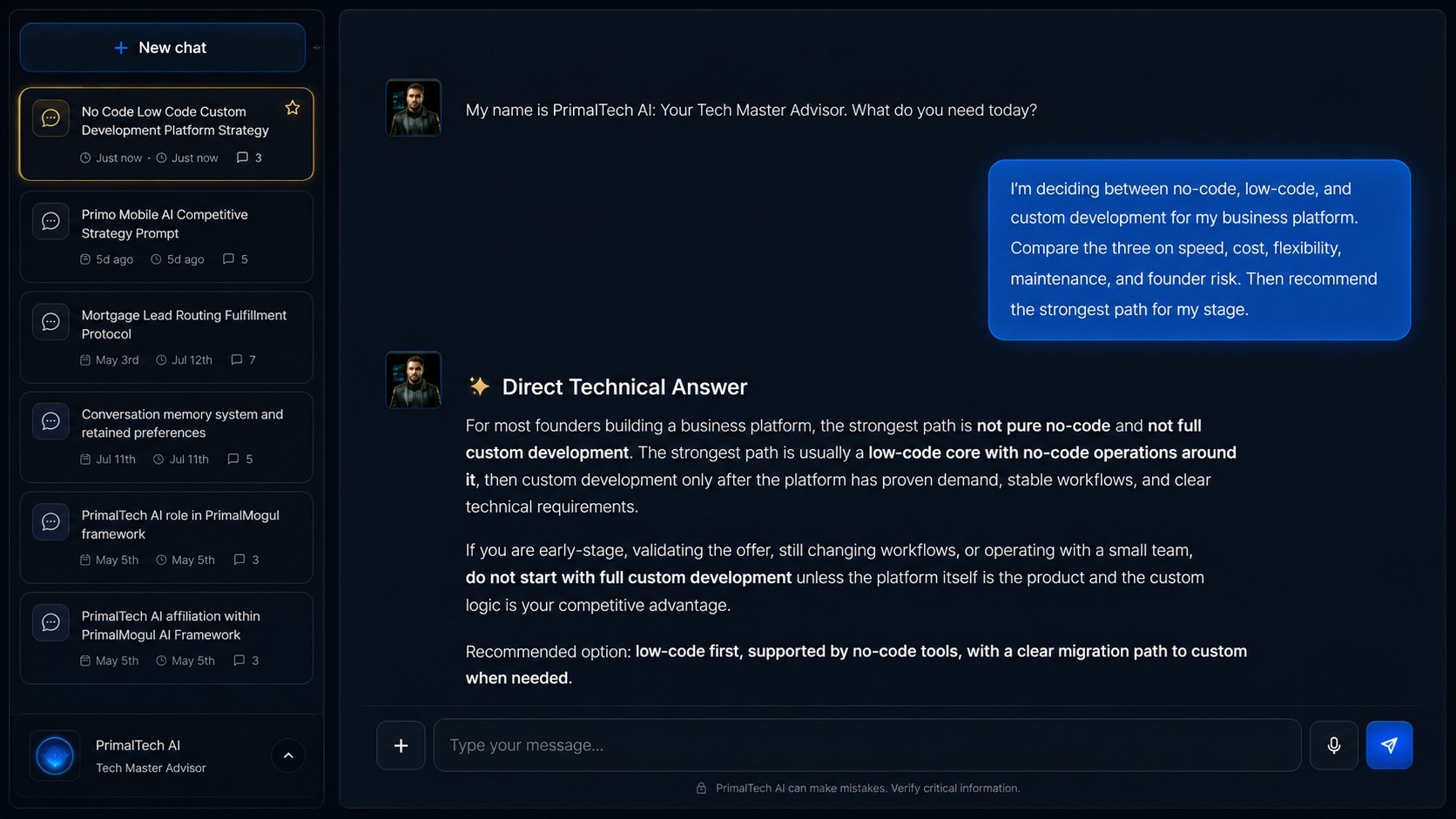The height and width of the screenshot is (819, 1456).
Task: Click the greeting text My name is PrimalTech AI
Action: (x=751, y=111)
